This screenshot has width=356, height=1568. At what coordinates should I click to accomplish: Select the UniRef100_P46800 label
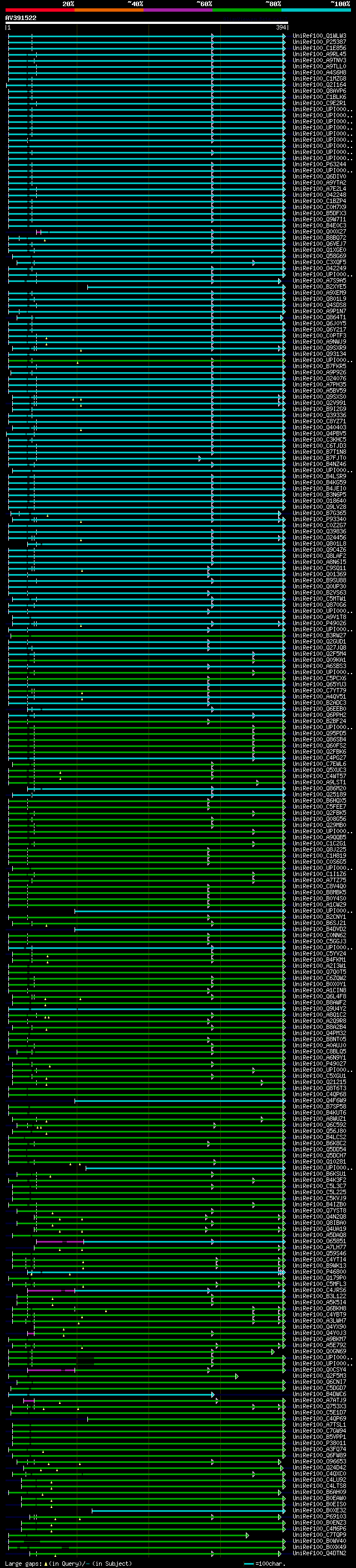(x=319, y=1272)
